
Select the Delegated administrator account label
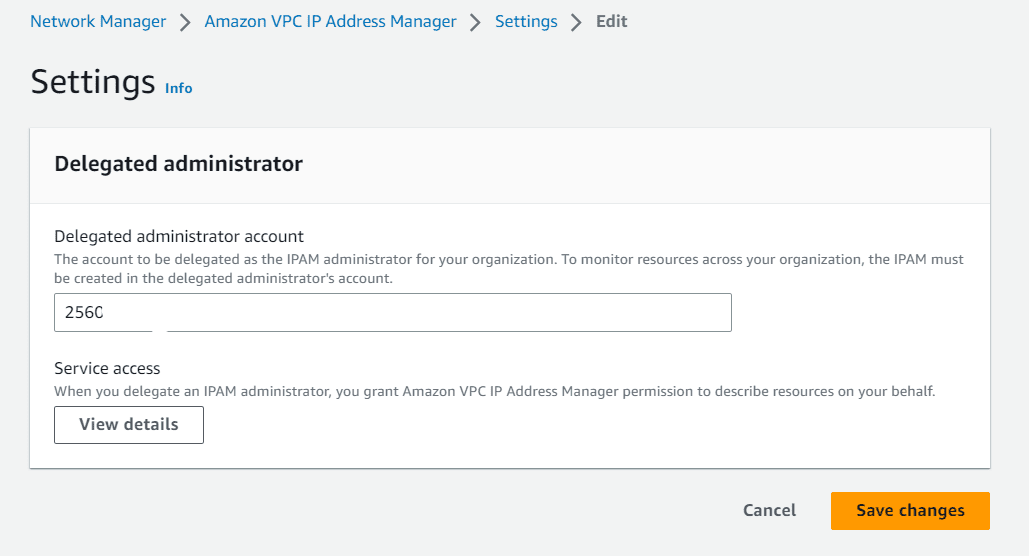point(179,236)
